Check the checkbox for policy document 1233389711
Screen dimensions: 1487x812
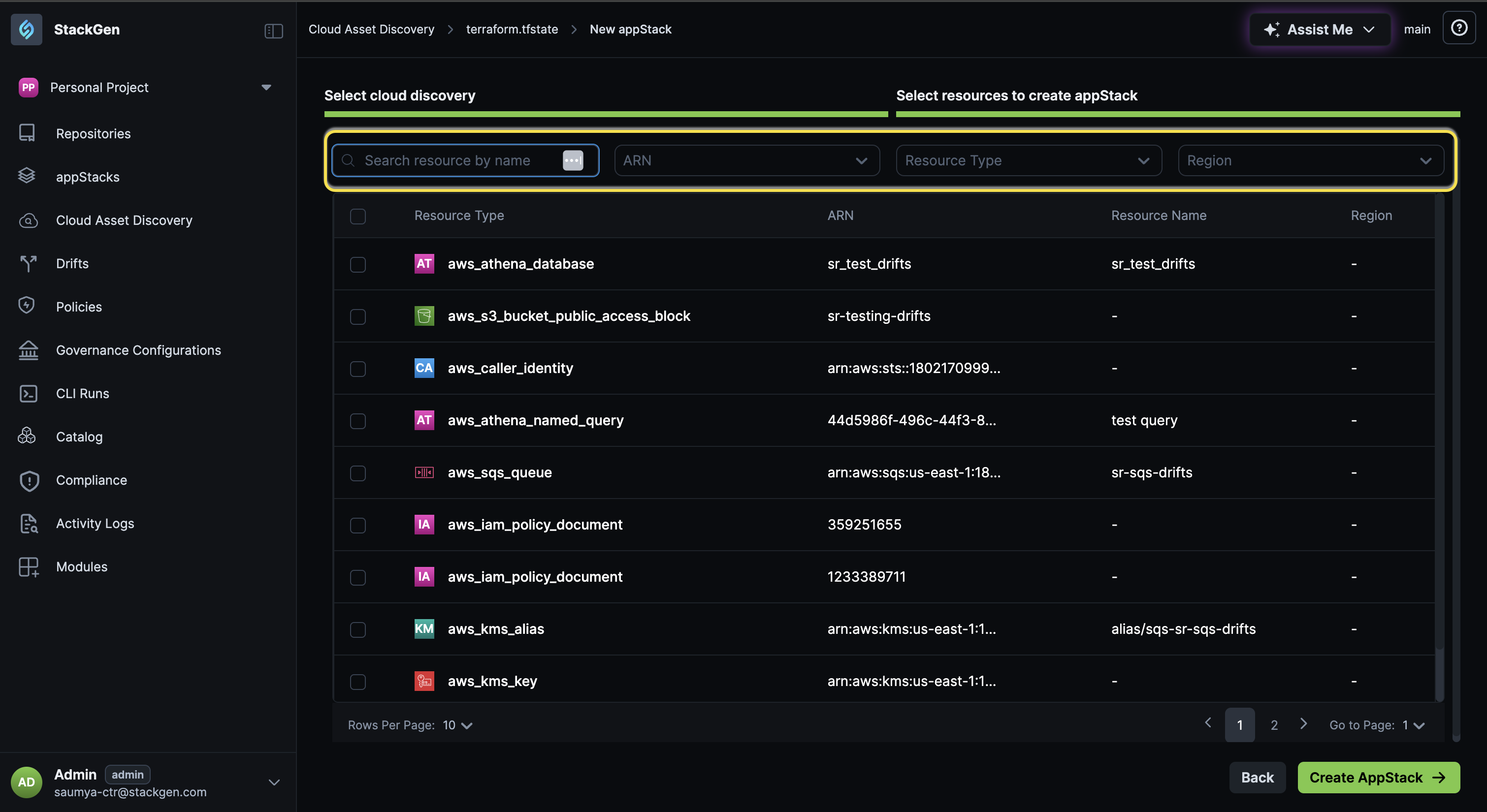coord(358,578)
